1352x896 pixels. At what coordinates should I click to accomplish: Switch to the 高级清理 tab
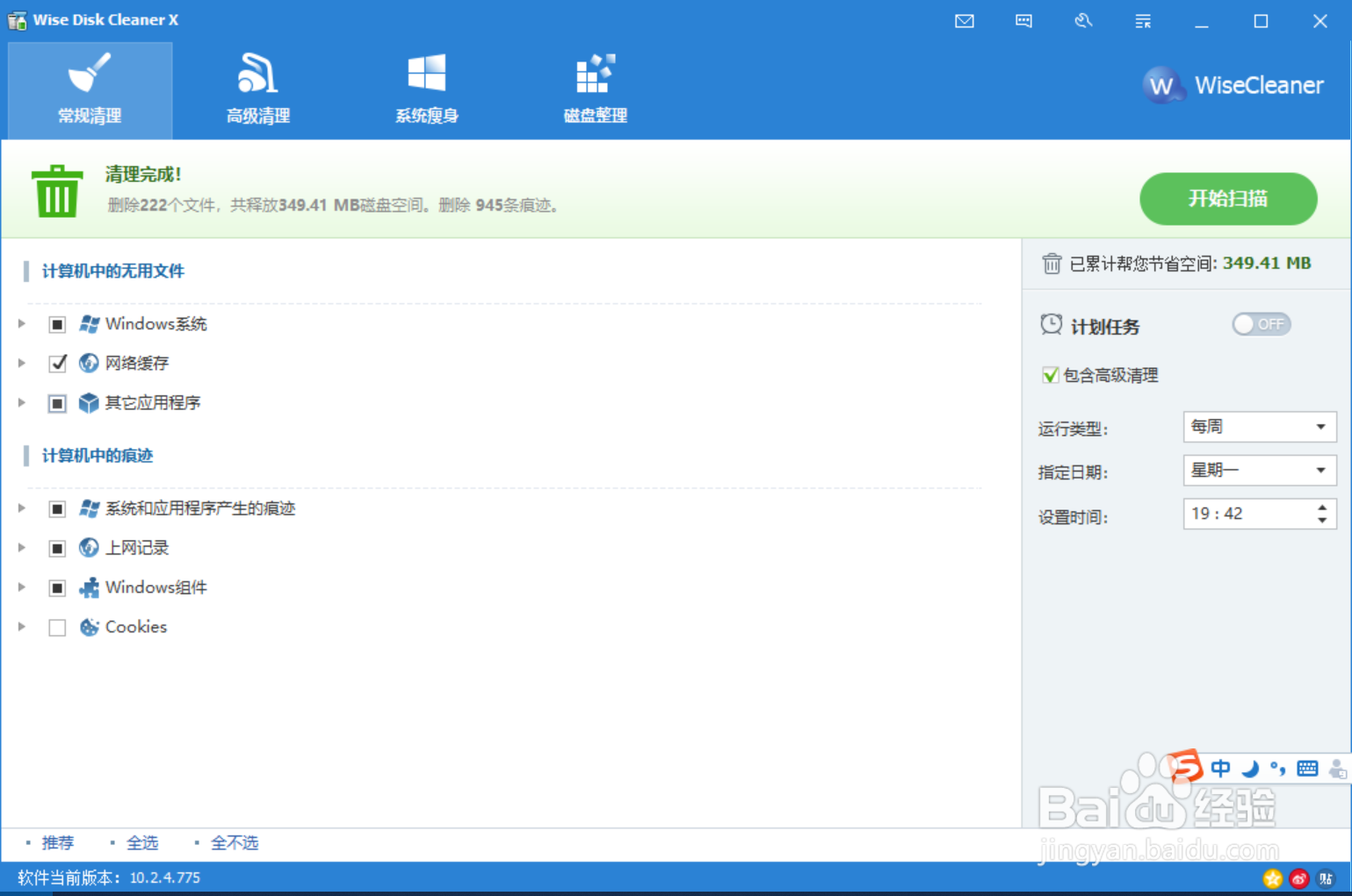pos(258,90)
